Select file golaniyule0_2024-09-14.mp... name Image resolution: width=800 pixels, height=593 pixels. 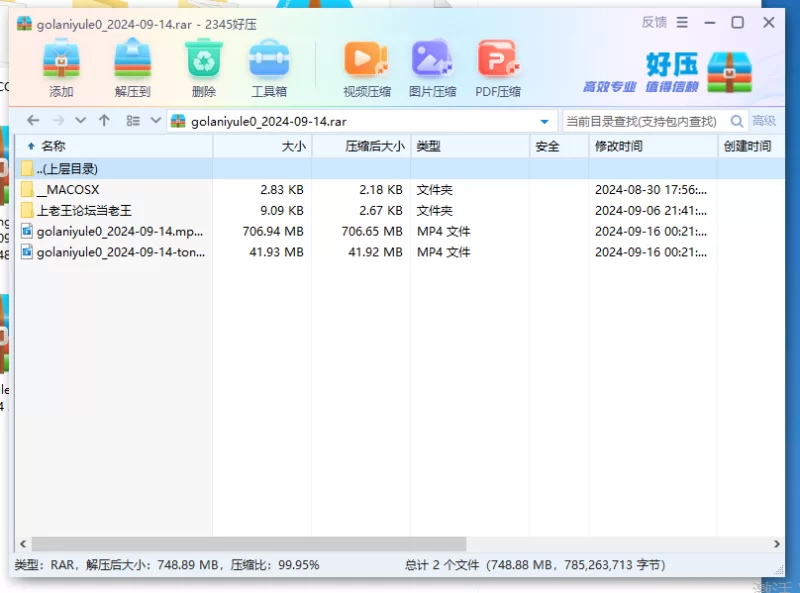click(120, 232)
